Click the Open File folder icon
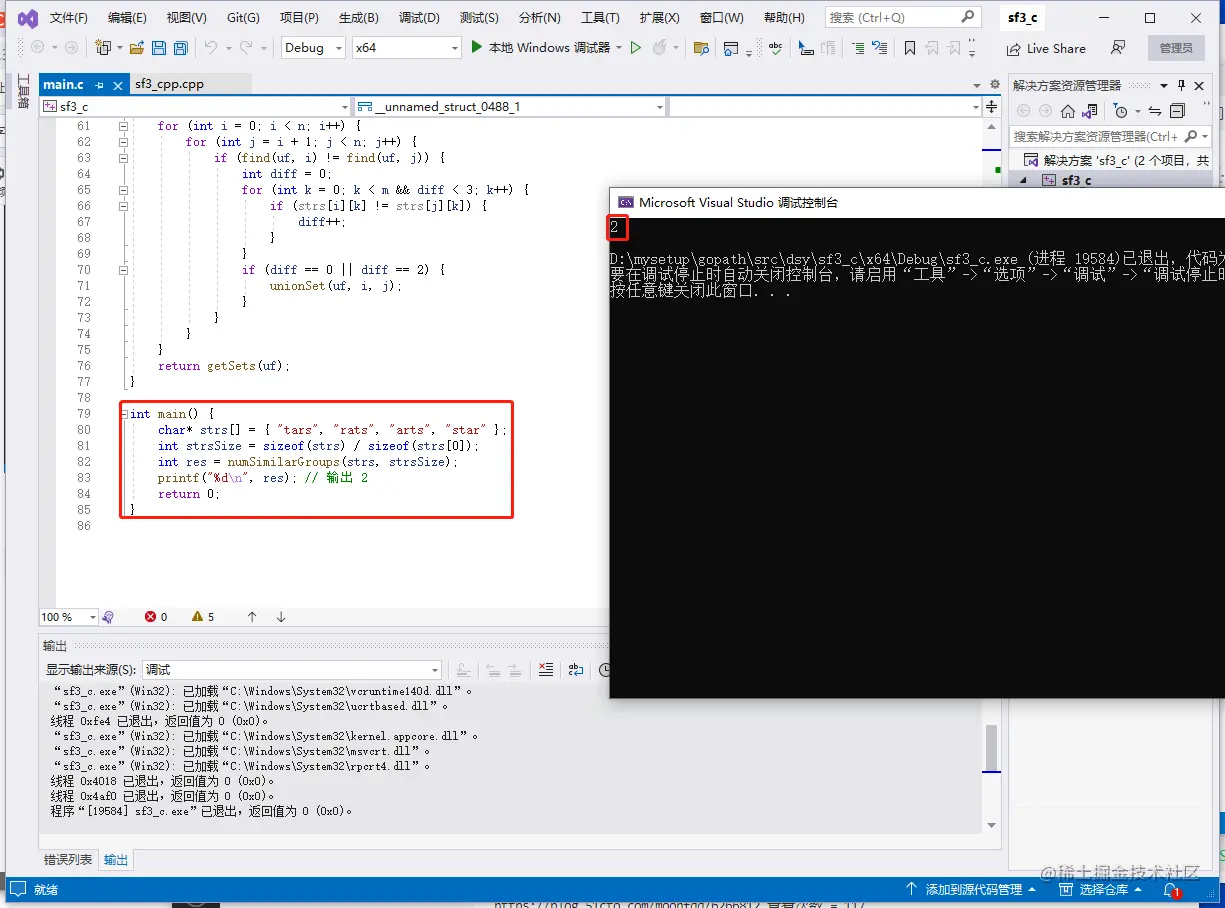 (137, 48)
